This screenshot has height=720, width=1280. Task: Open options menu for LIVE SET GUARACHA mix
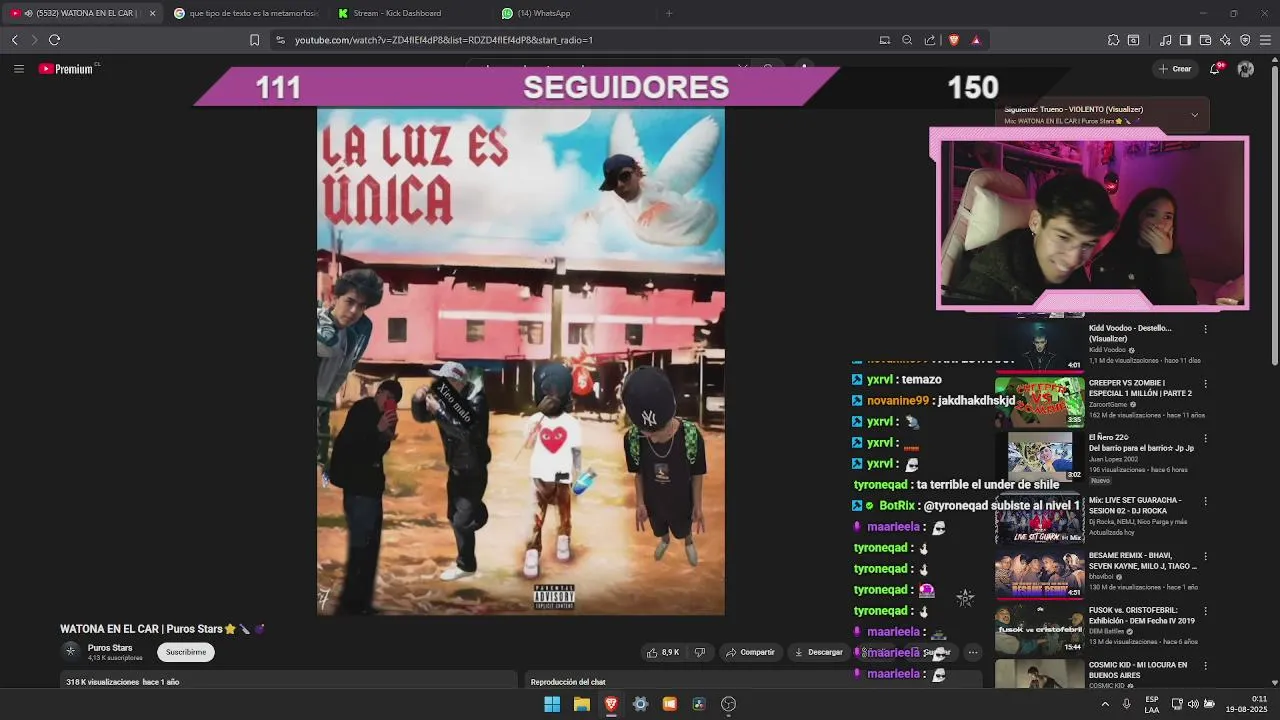tap(1205, 501)
